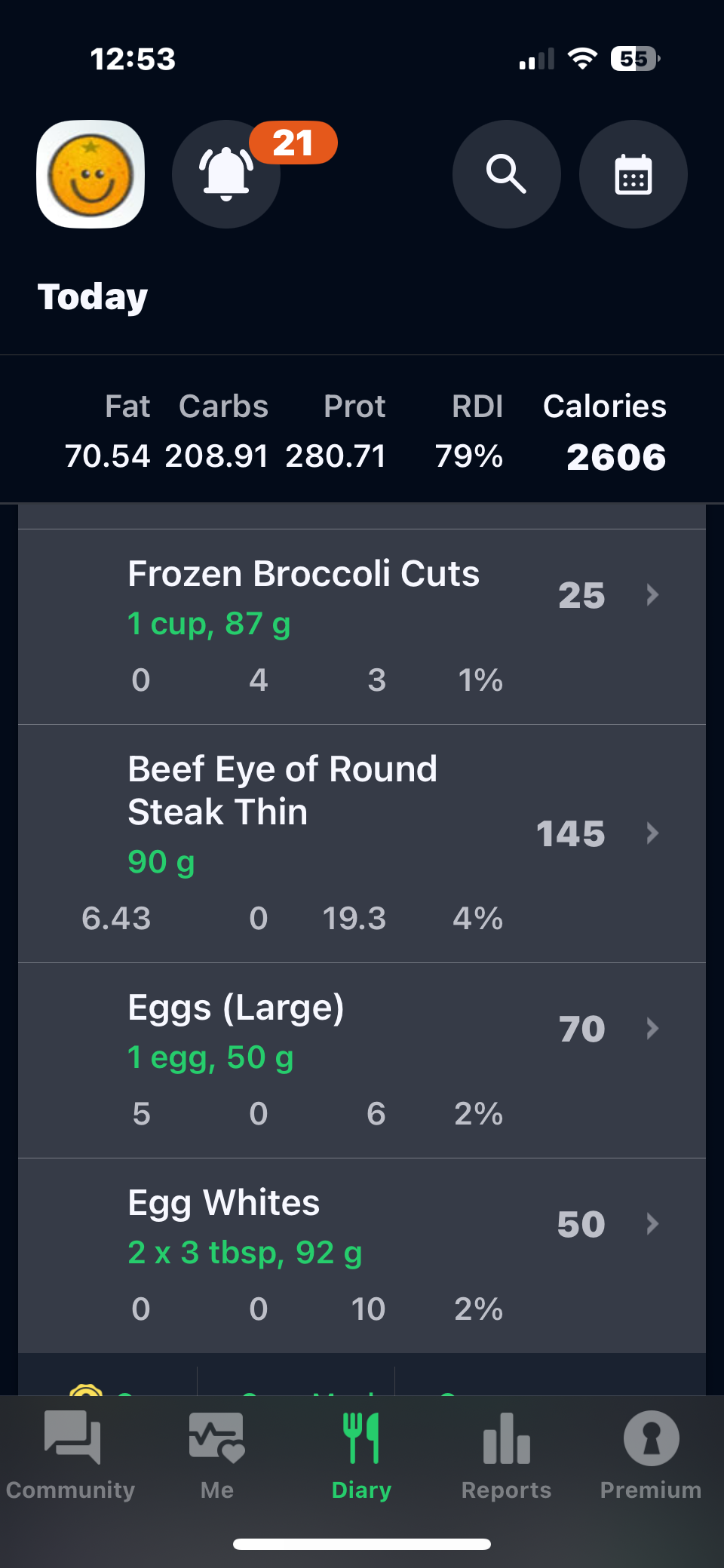The image size is (724, 1568).
Task: Expand Eggs (Large) entry chevron
Action: point(652,1029)
